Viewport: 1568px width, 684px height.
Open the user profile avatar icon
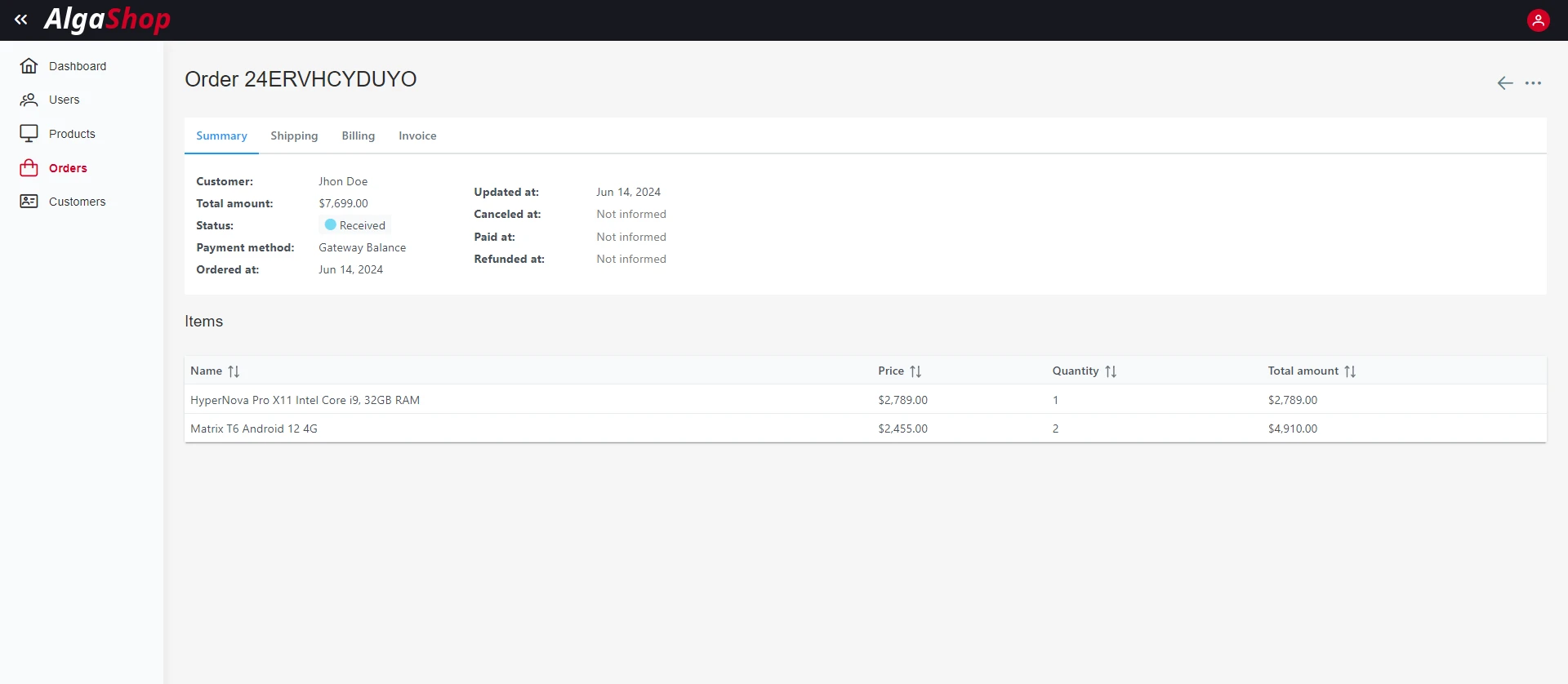pyautogui.click(x=1538, y=20)
